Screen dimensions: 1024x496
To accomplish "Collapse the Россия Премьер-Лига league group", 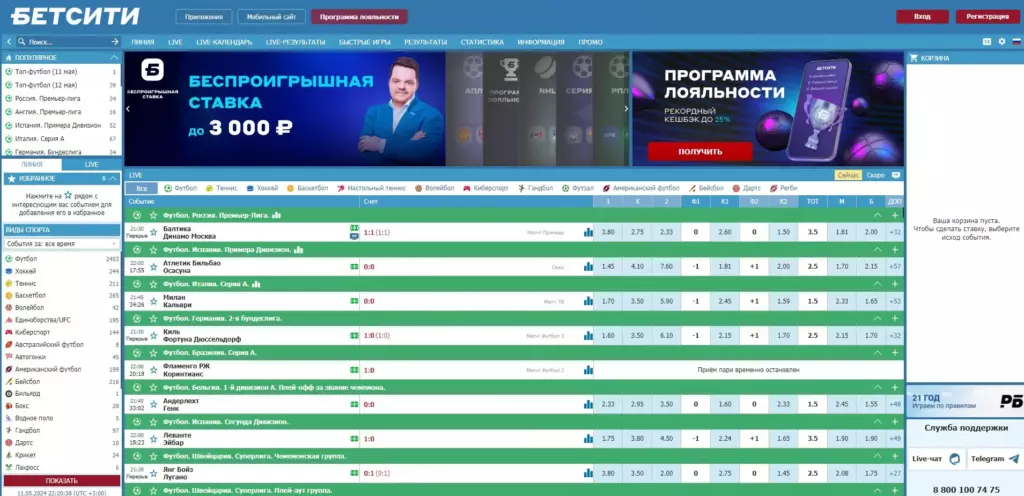I will [878, 215].
